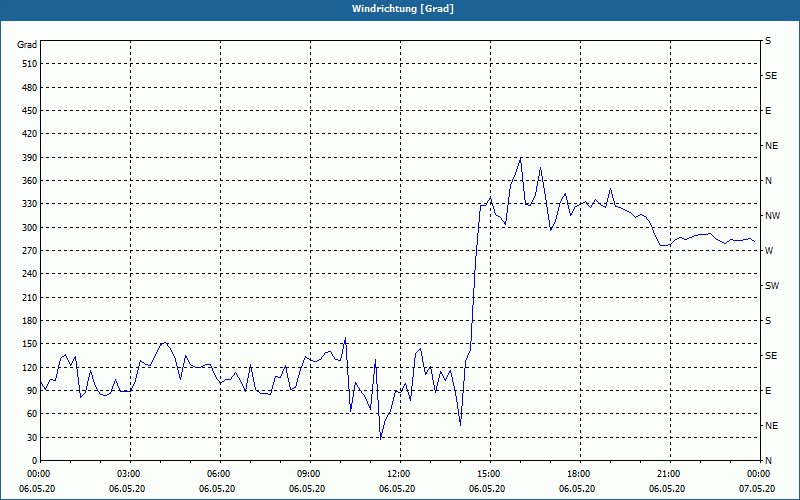This screenshot has height=500, width=800.
Task: Select the 06.05.20 date beneath 03:00
Action: [x=127, y=489]
